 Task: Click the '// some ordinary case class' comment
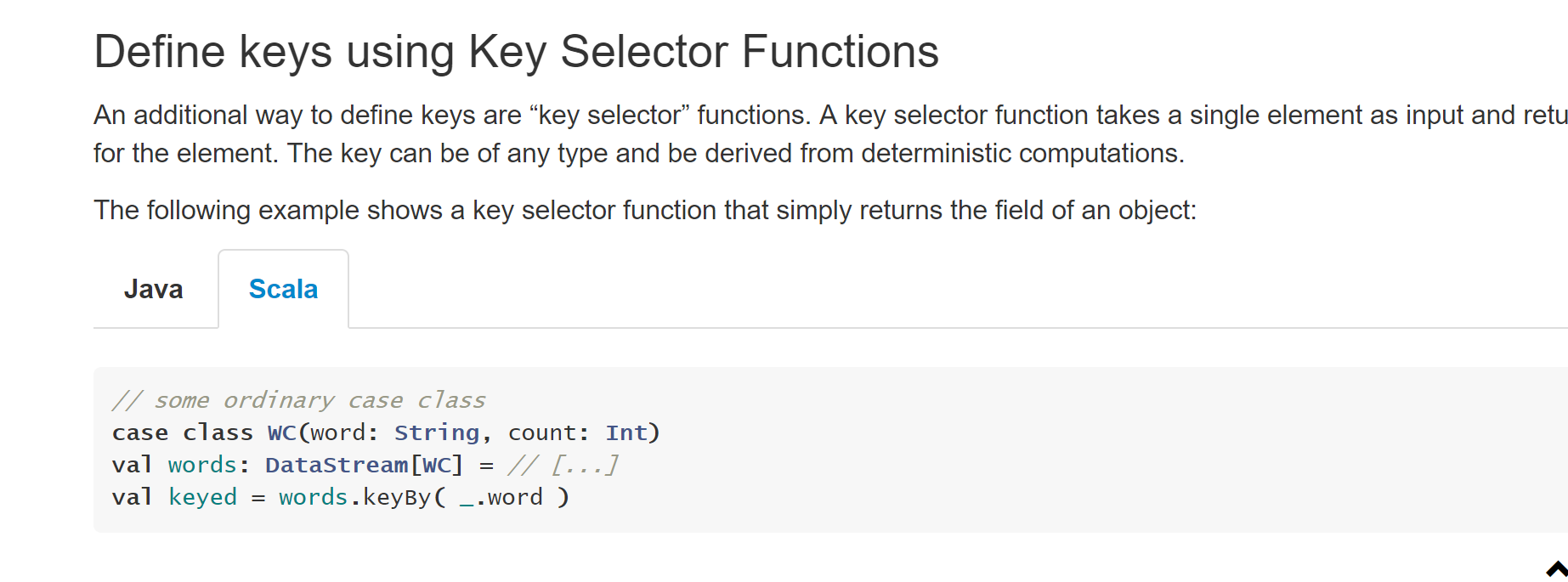pos(299,400)
